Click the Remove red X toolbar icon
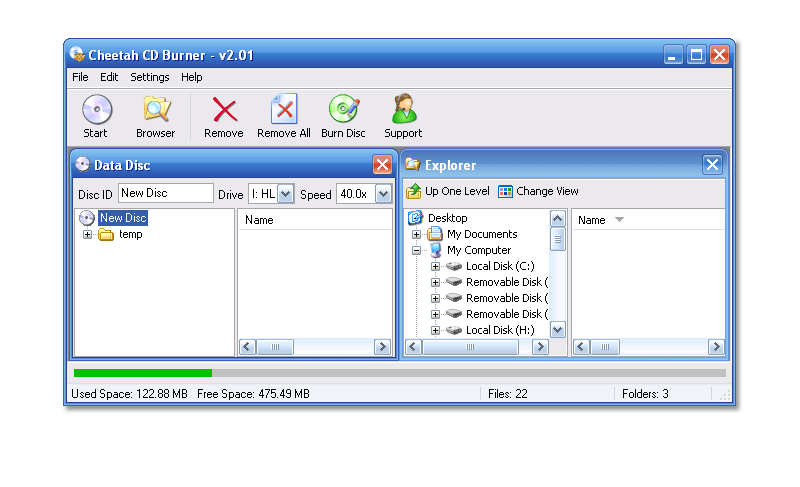 224,110
